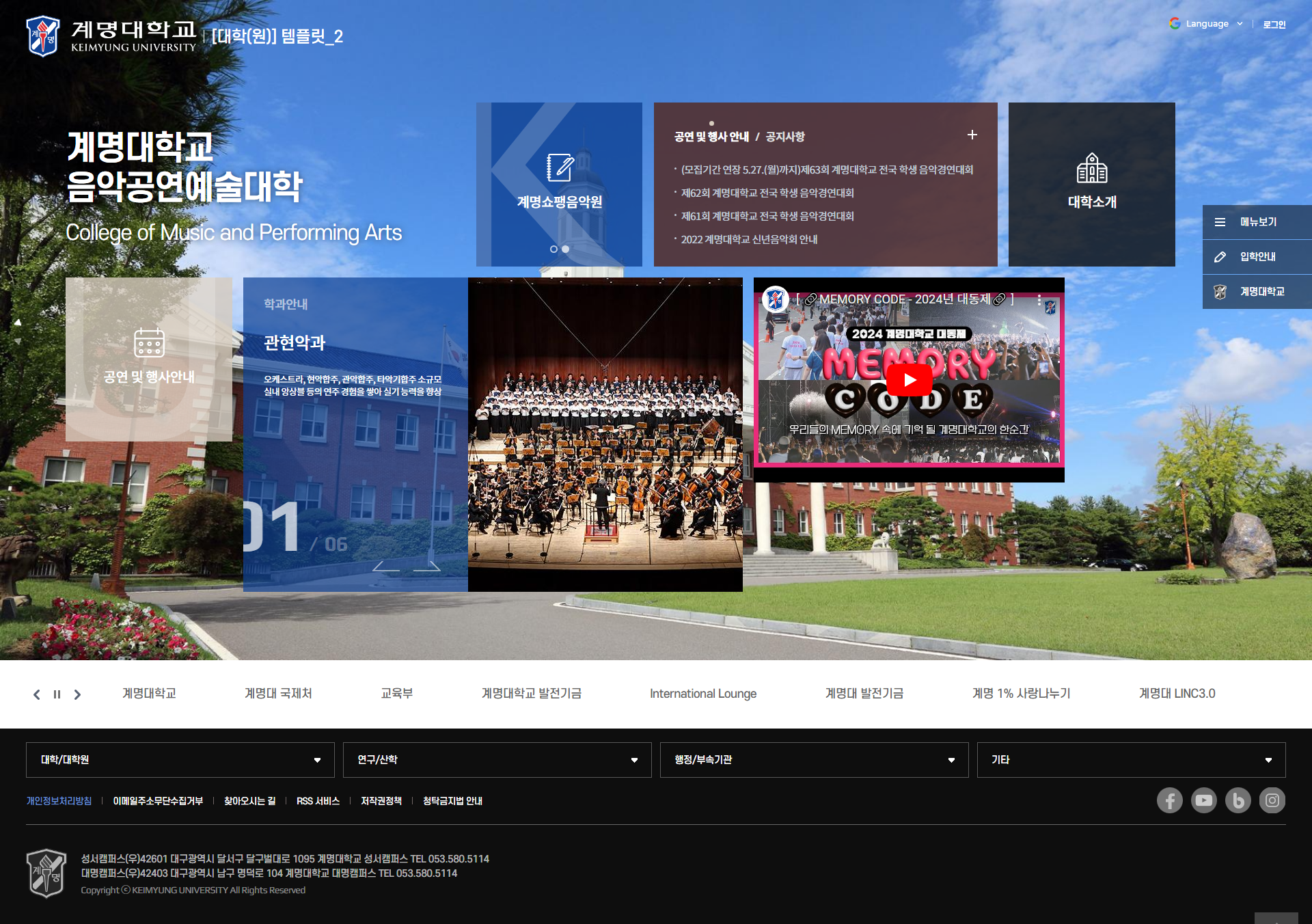The width and height of the screenshot is (1312, 924).
Task: Open the 계명대 발전기금 banner link
Action: [x=864, y=694]
